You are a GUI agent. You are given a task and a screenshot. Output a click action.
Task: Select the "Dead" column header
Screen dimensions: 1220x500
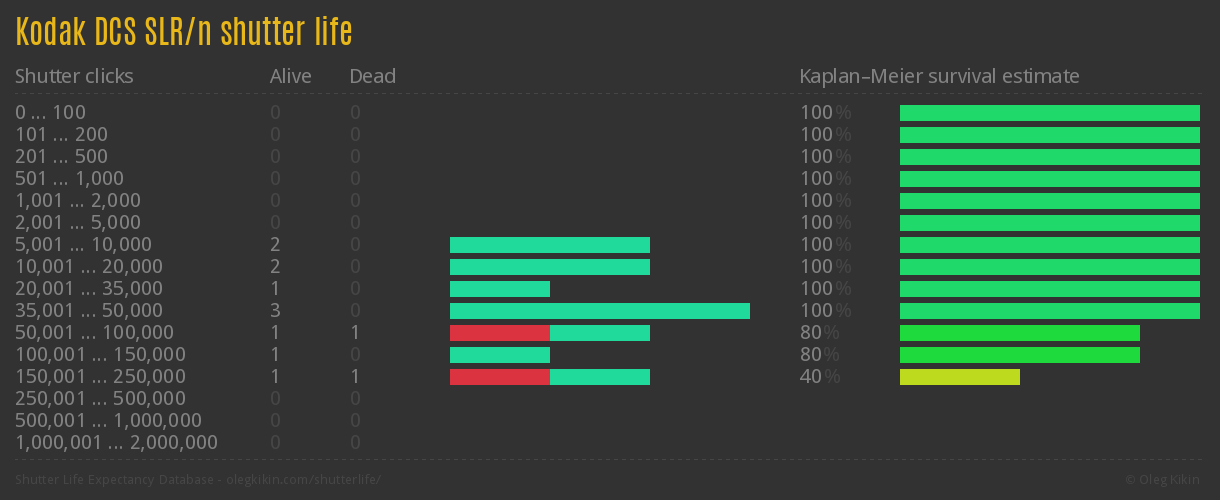coord(372,76)
